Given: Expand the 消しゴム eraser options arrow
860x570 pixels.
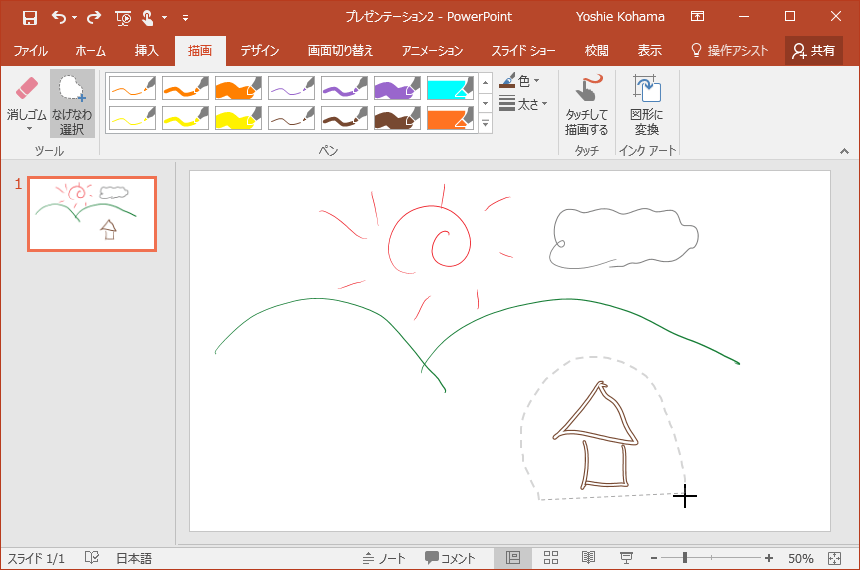Looking at the screenshot, I should 29,129.
